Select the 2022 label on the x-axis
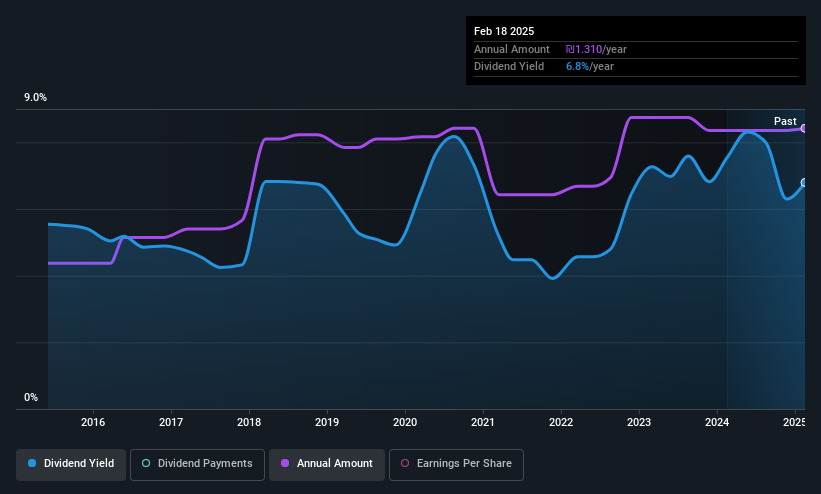Viewport: 821px width, 494px height. point(561,422)
